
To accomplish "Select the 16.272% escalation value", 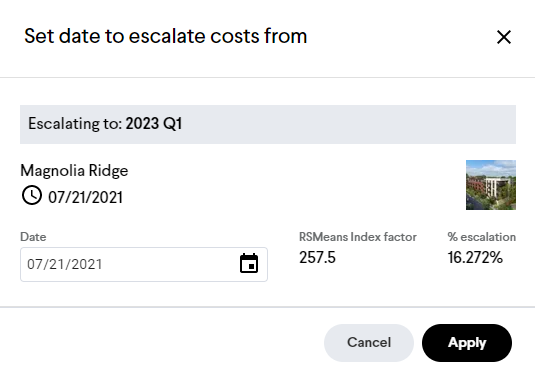I will [475, 257].
